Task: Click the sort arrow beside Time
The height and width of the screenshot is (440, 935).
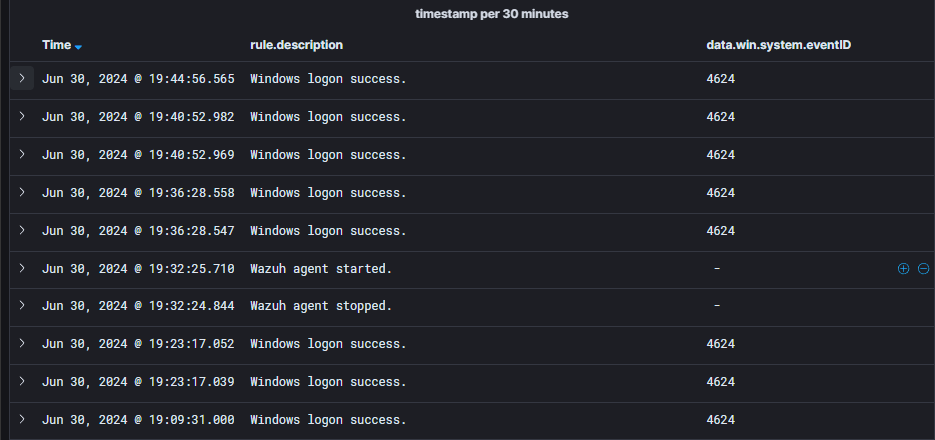Action: point(79,46)
